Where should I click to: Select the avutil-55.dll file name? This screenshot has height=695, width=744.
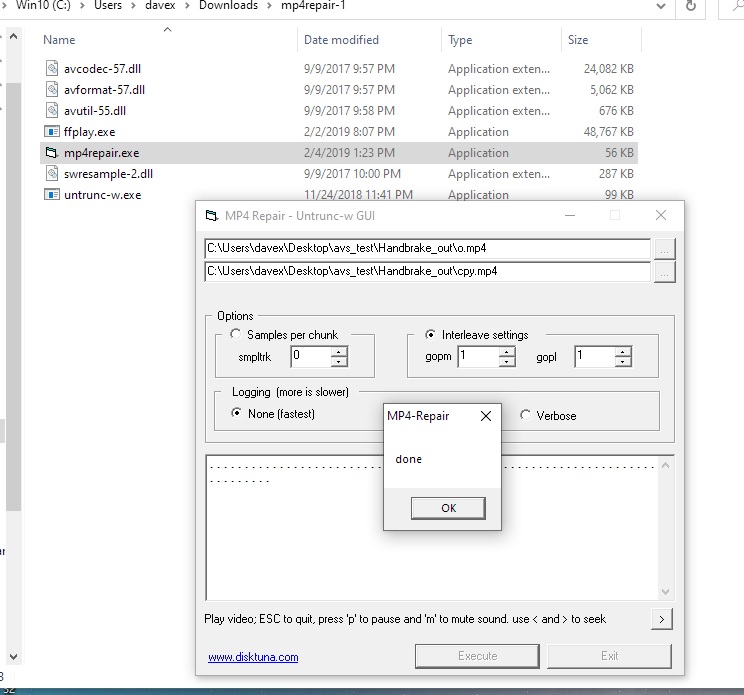tap(95, 111)
